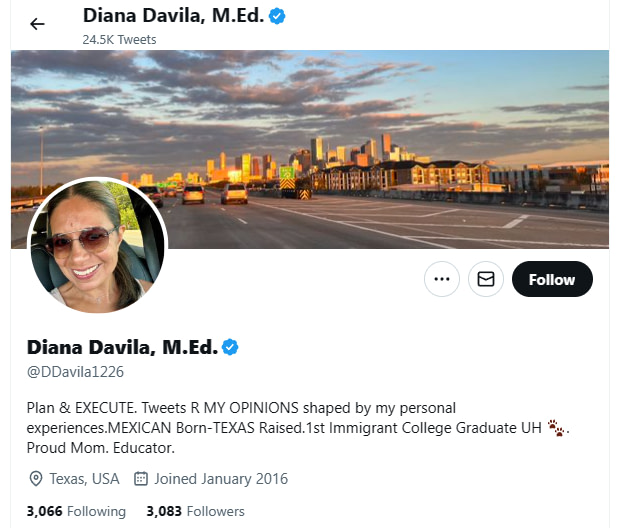Open the circular profile photo
Image resolution: width=624 pixels, height=528 pixels.
tap(98, 245)
